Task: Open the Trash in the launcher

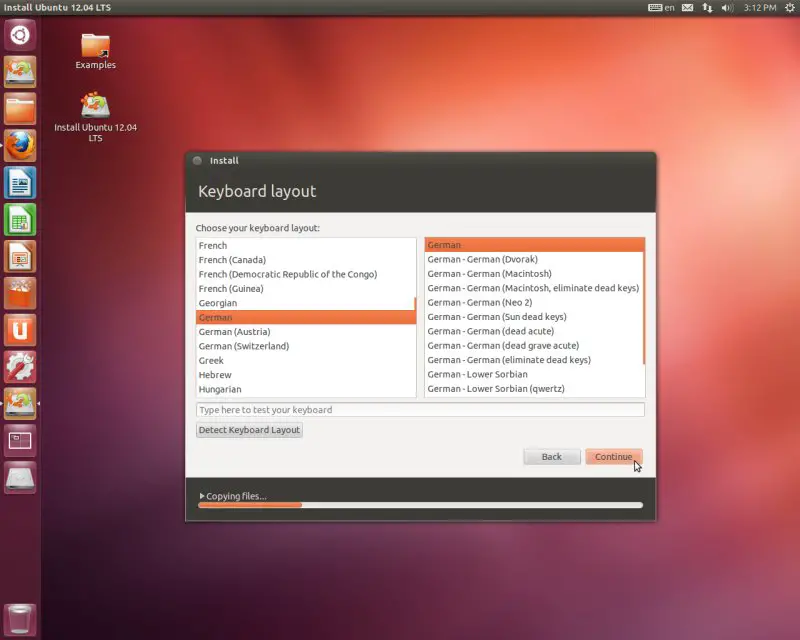Action: tap(20, 619)
